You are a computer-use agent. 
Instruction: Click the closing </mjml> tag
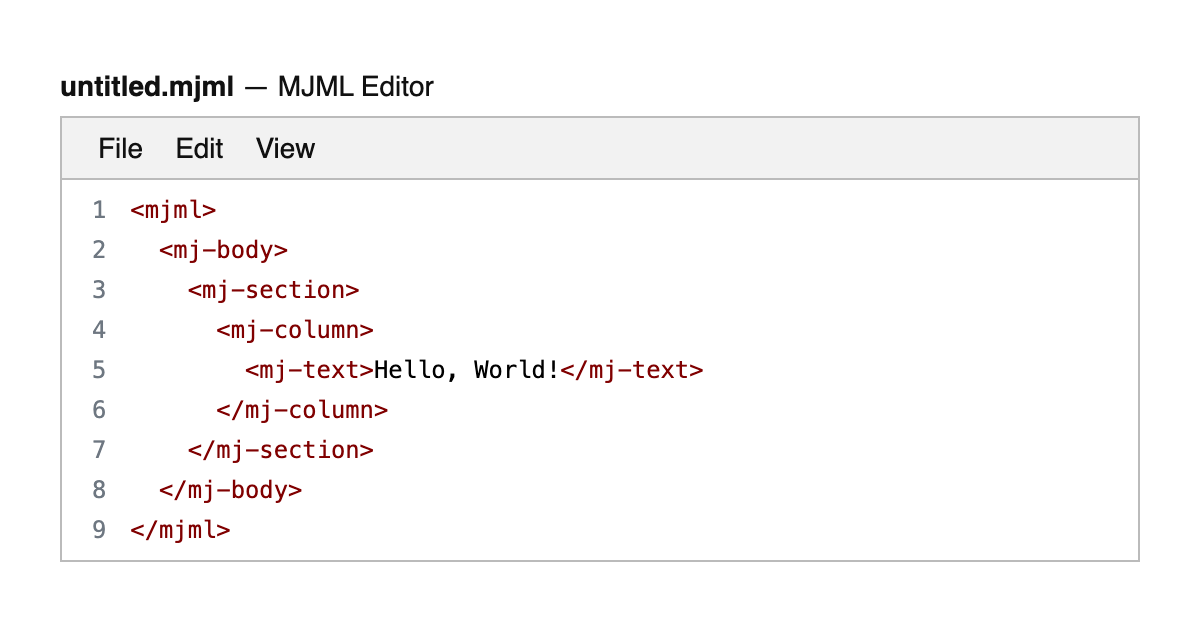[x=180, y=530]
